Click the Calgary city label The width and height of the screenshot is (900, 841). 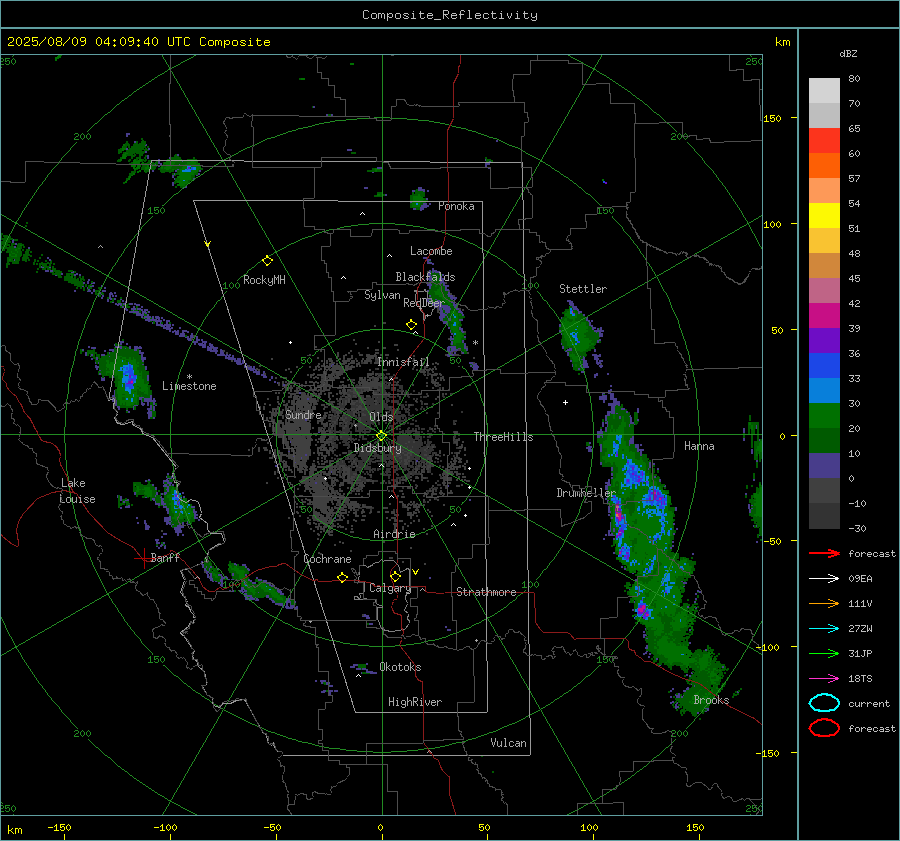[x=390, y=588]
